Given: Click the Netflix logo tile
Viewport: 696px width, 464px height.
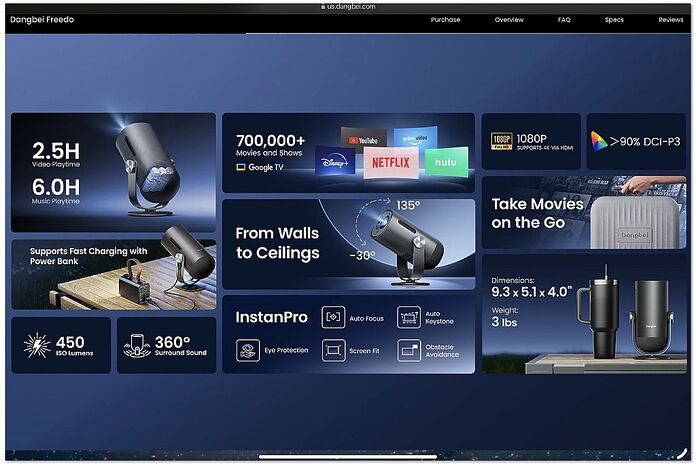Looking at the screenshot, I should click(x=391, y=163).
